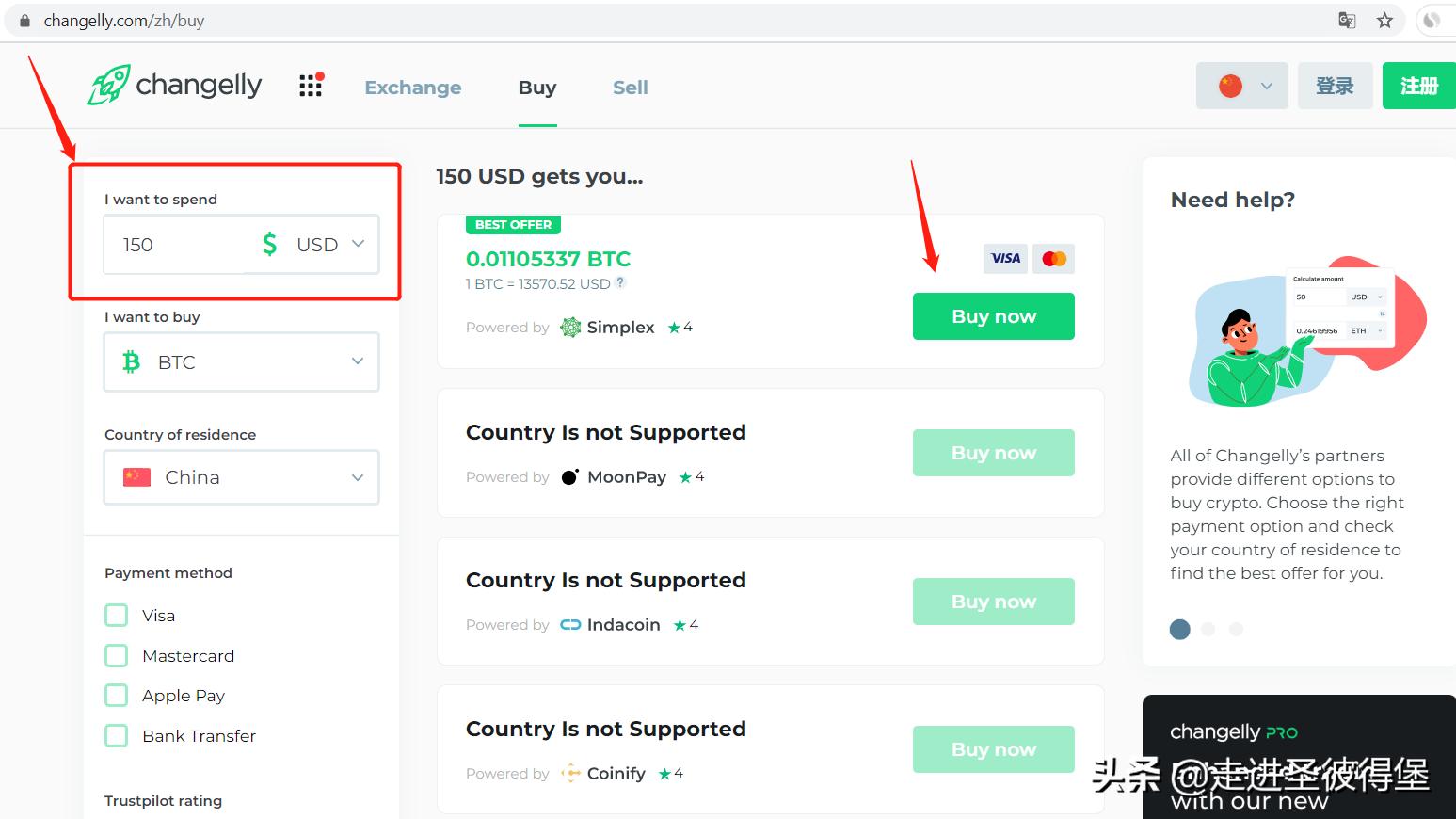Click the question mark beside BTC rate
The width and height of the screenshot is (1456, 819).
coord(620,282)
